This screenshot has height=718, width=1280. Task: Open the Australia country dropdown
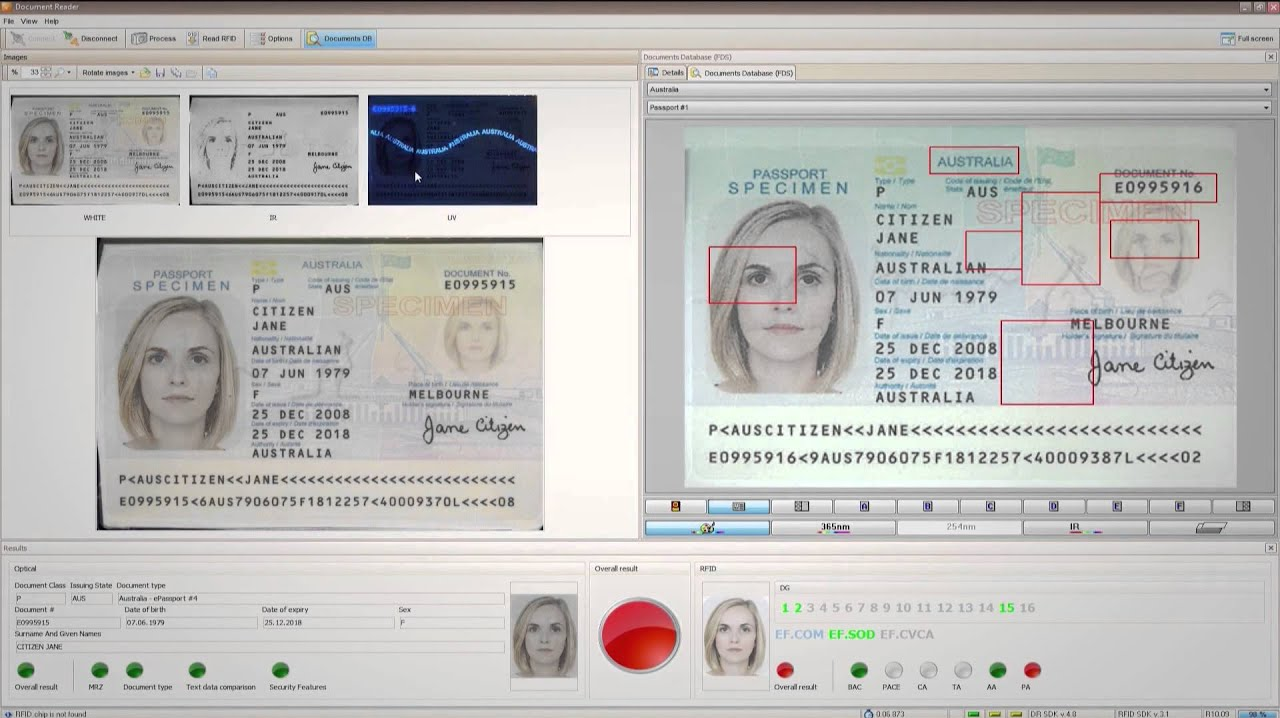tap(958, 90)
